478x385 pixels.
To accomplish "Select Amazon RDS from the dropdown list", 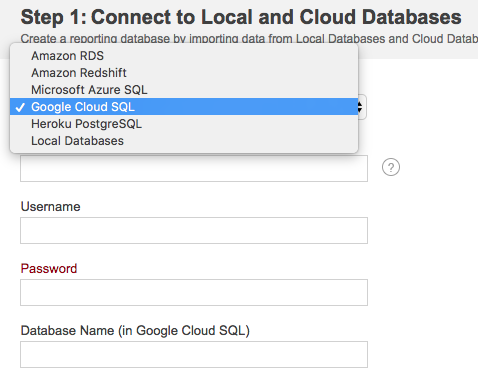I will [x=184, y=56].
